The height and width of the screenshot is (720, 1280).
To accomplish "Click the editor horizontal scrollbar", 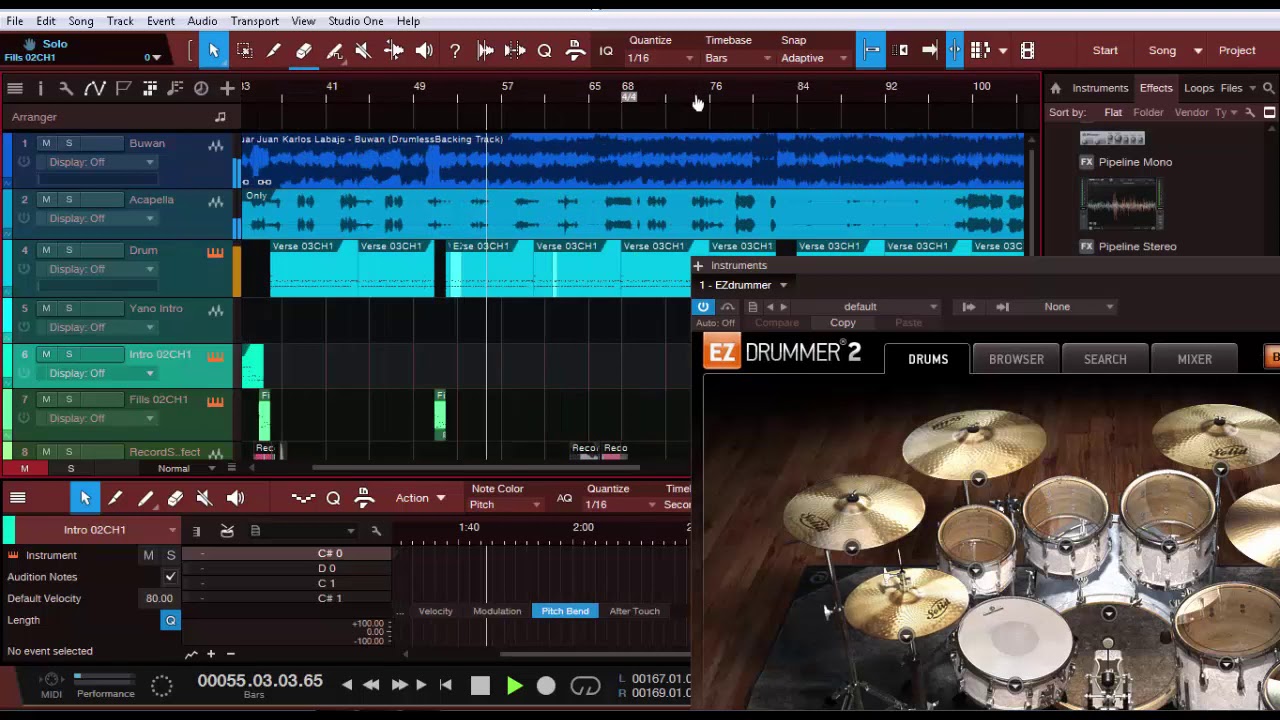I will [595, 655].
